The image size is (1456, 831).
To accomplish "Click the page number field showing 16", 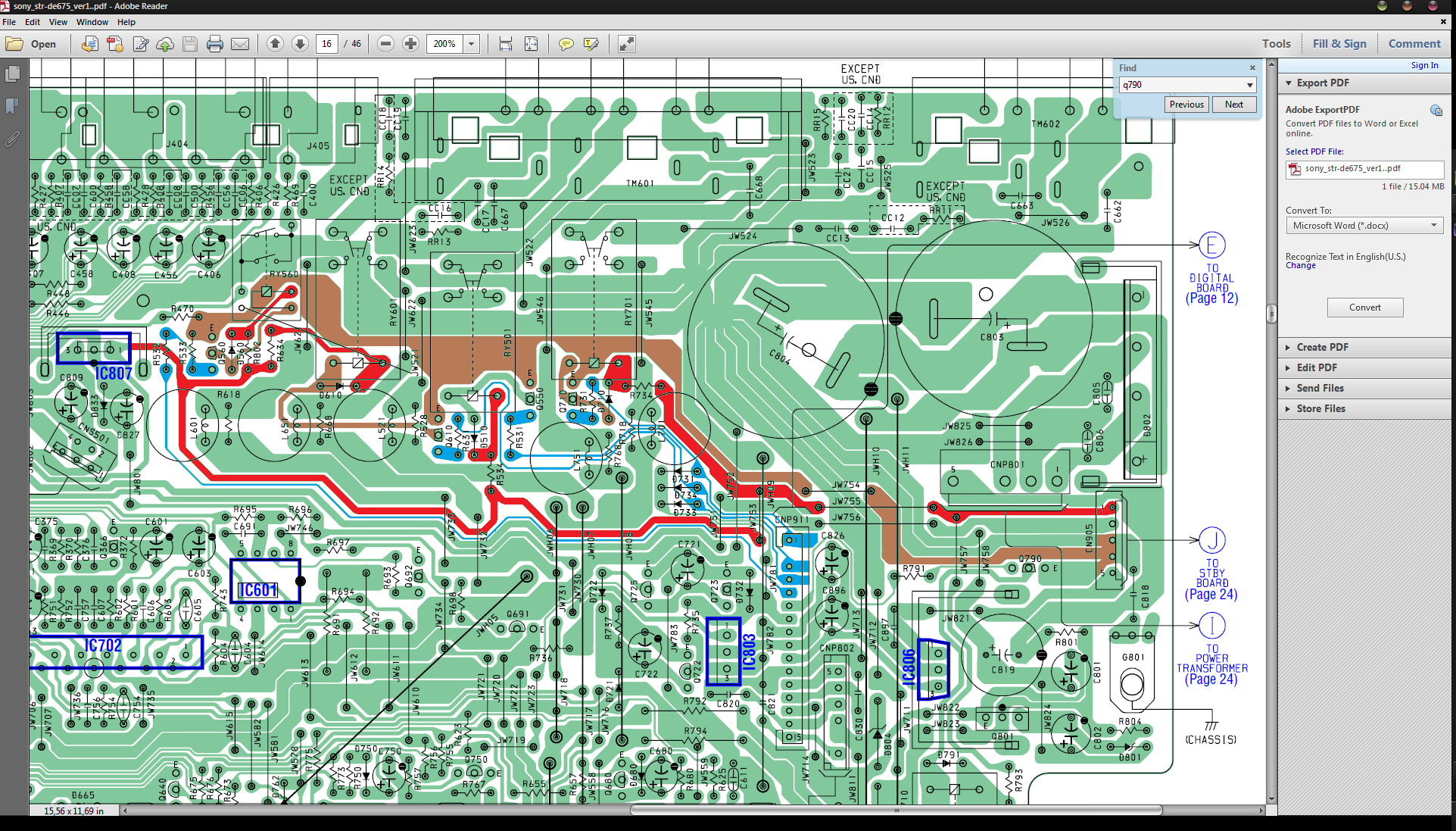I will pyautogui.click(x=327, y=44).
